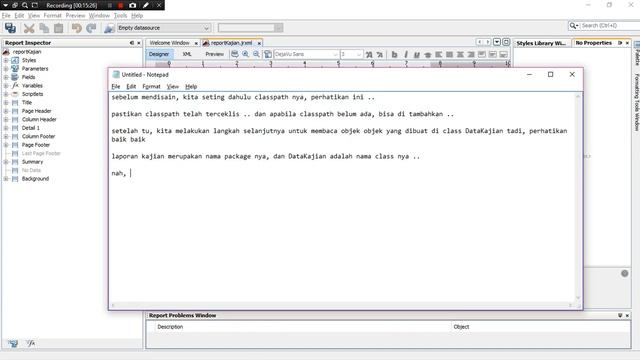
Task: Expand the Scriptlets node in Report Inspector
Action: (x=6, y=94)
